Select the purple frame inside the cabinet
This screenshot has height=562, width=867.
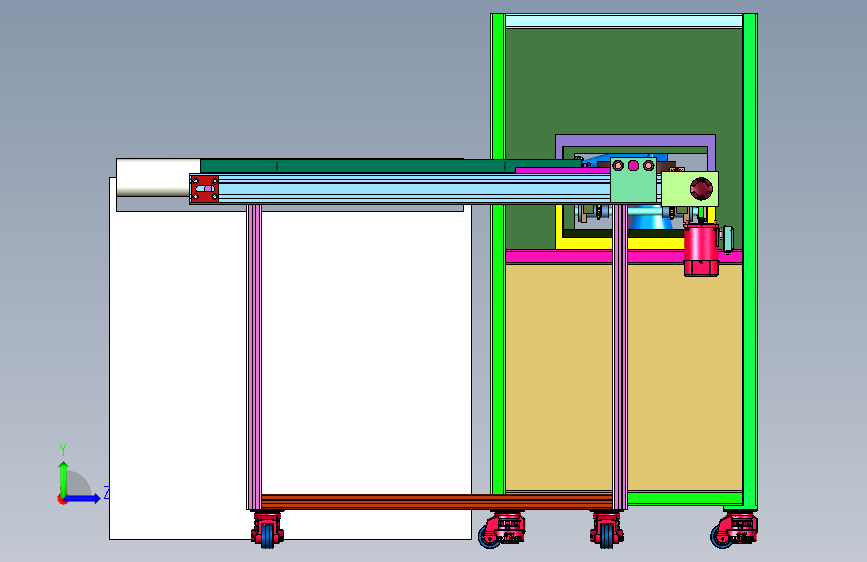[635, 142]
